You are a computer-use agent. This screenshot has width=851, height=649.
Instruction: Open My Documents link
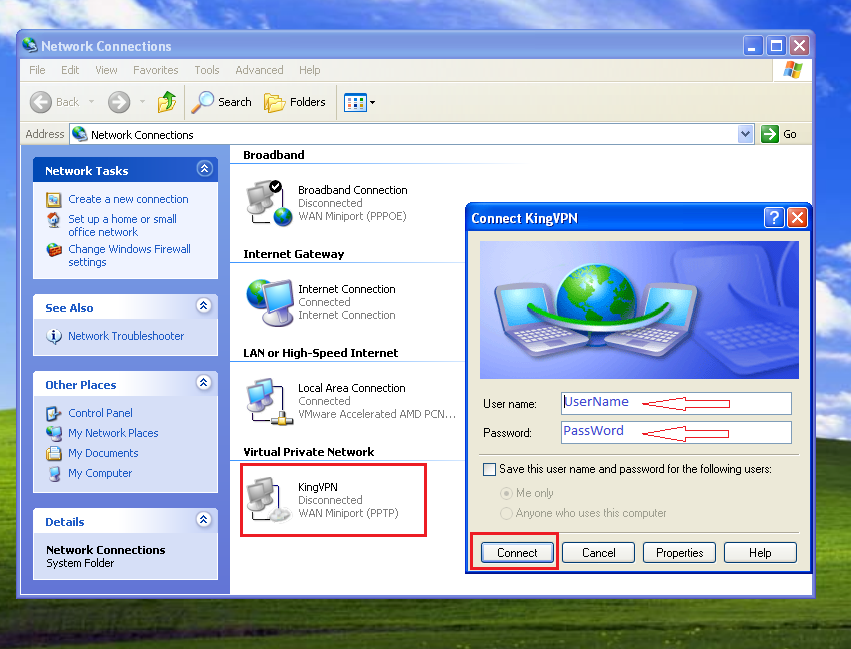tap(103, 453)
